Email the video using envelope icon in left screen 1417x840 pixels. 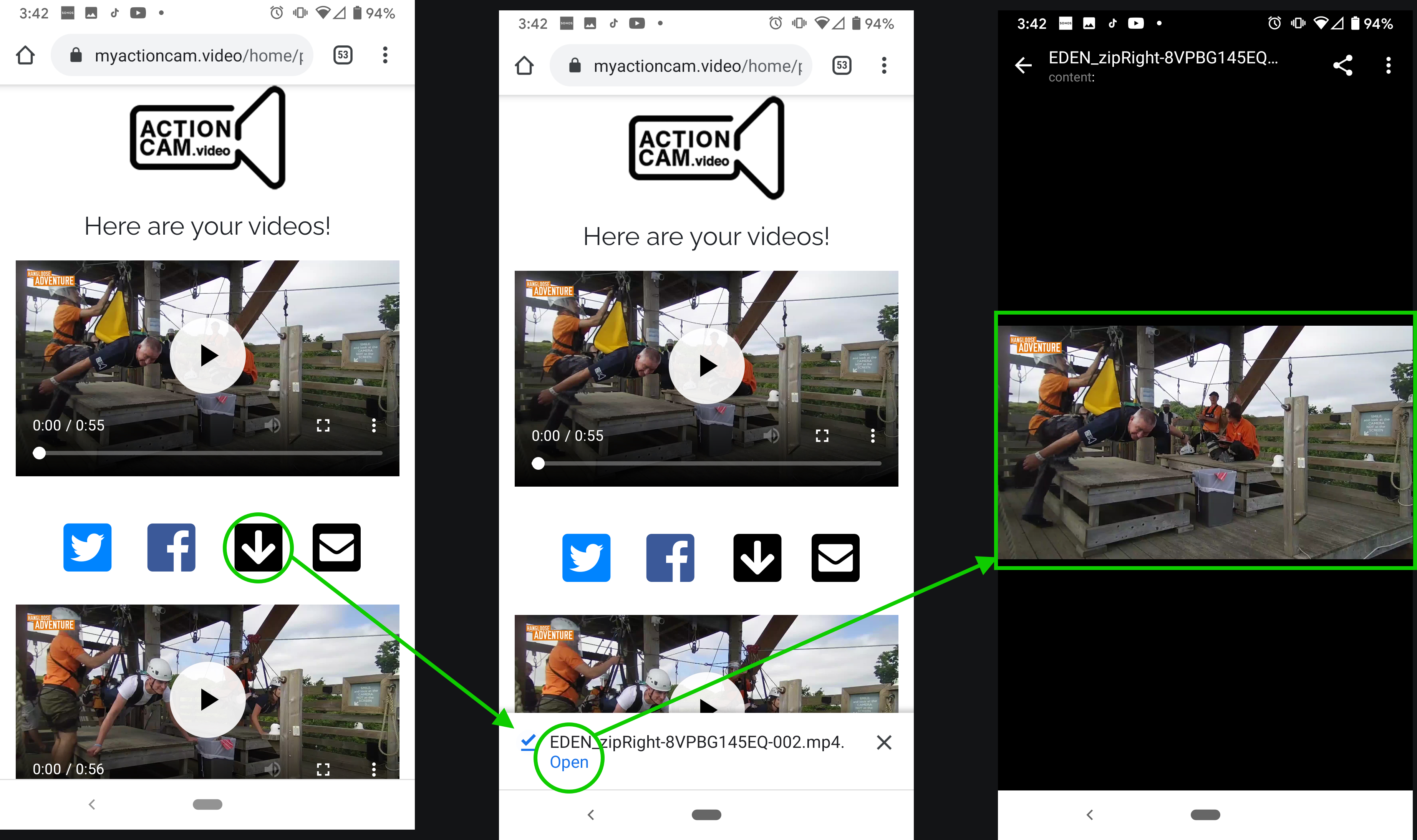point(336,547)
